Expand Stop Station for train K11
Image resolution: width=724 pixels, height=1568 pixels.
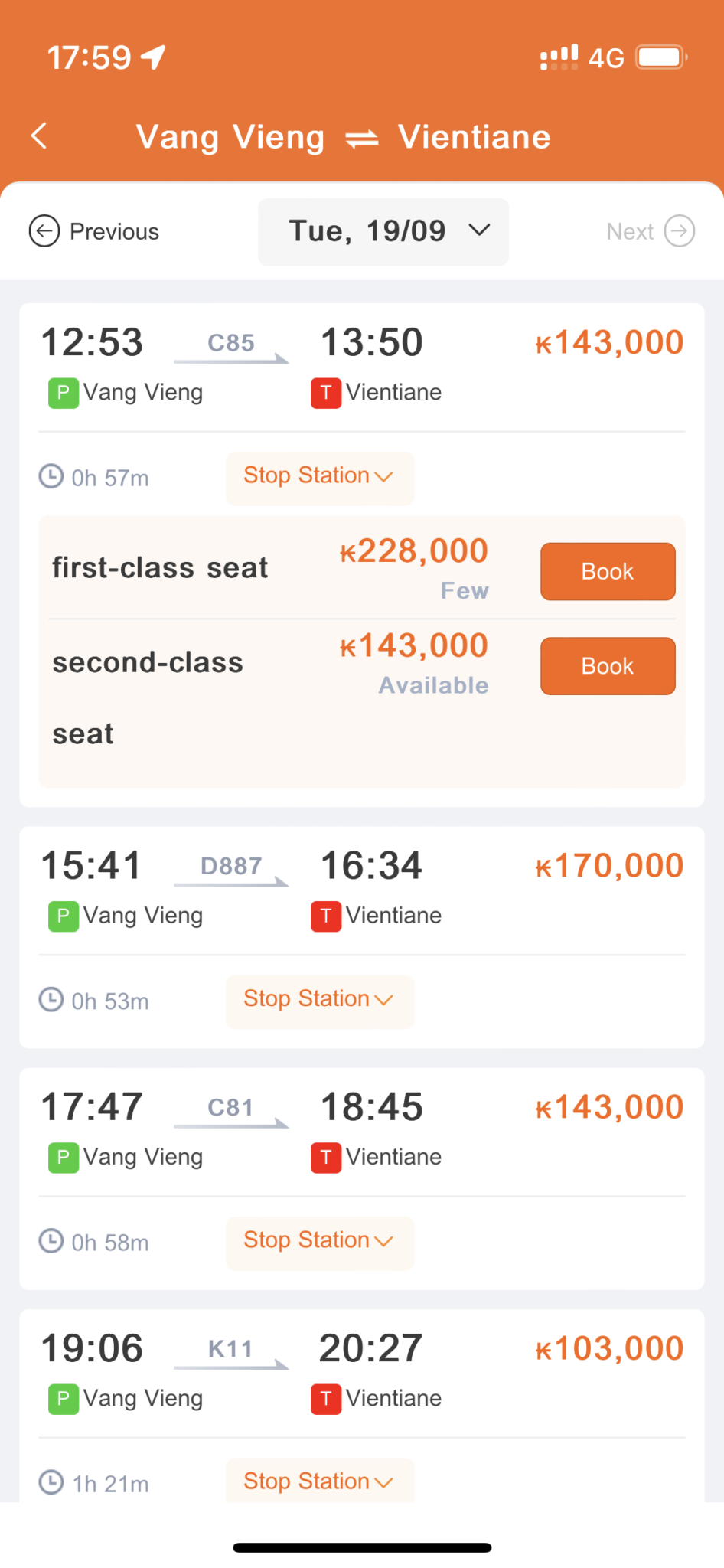coord(319,1481)
